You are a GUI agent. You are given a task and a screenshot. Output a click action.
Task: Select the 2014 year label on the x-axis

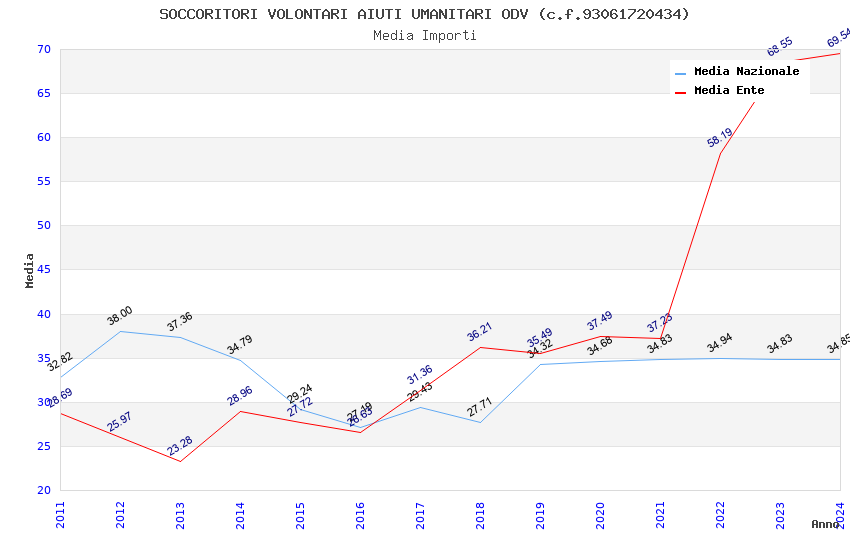(x=240, y=515)
